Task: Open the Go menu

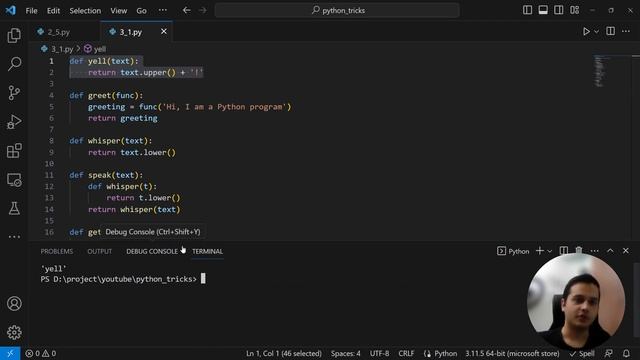Action: (x=141, y=11)
